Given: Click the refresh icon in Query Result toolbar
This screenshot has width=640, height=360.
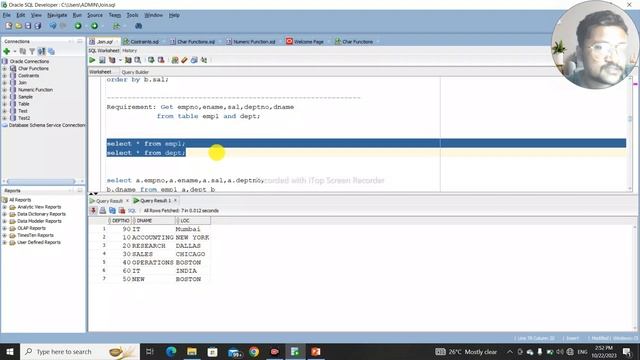Looking at the screenshot, I should click(112, 211).
